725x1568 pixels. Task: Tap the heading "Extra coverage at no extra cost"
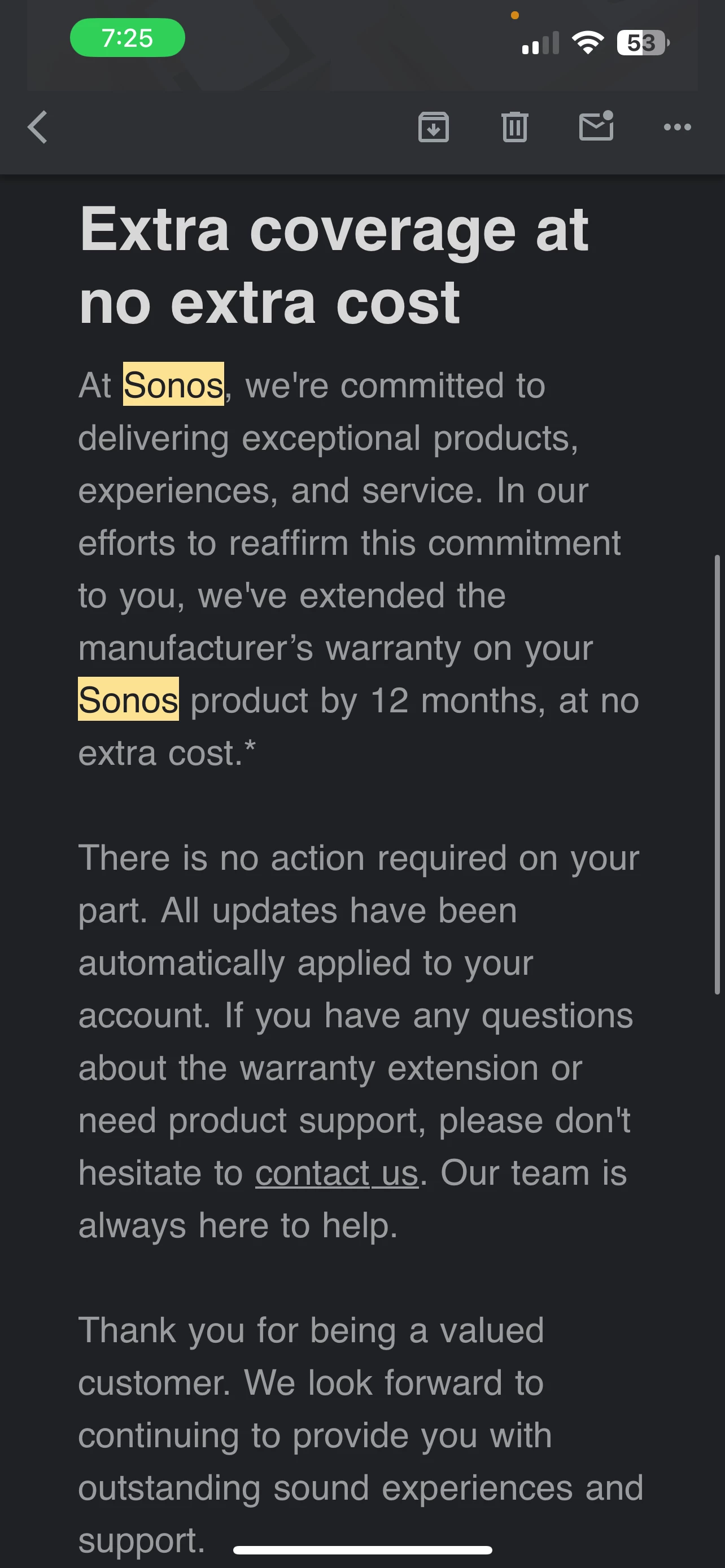tap(334, 265)
